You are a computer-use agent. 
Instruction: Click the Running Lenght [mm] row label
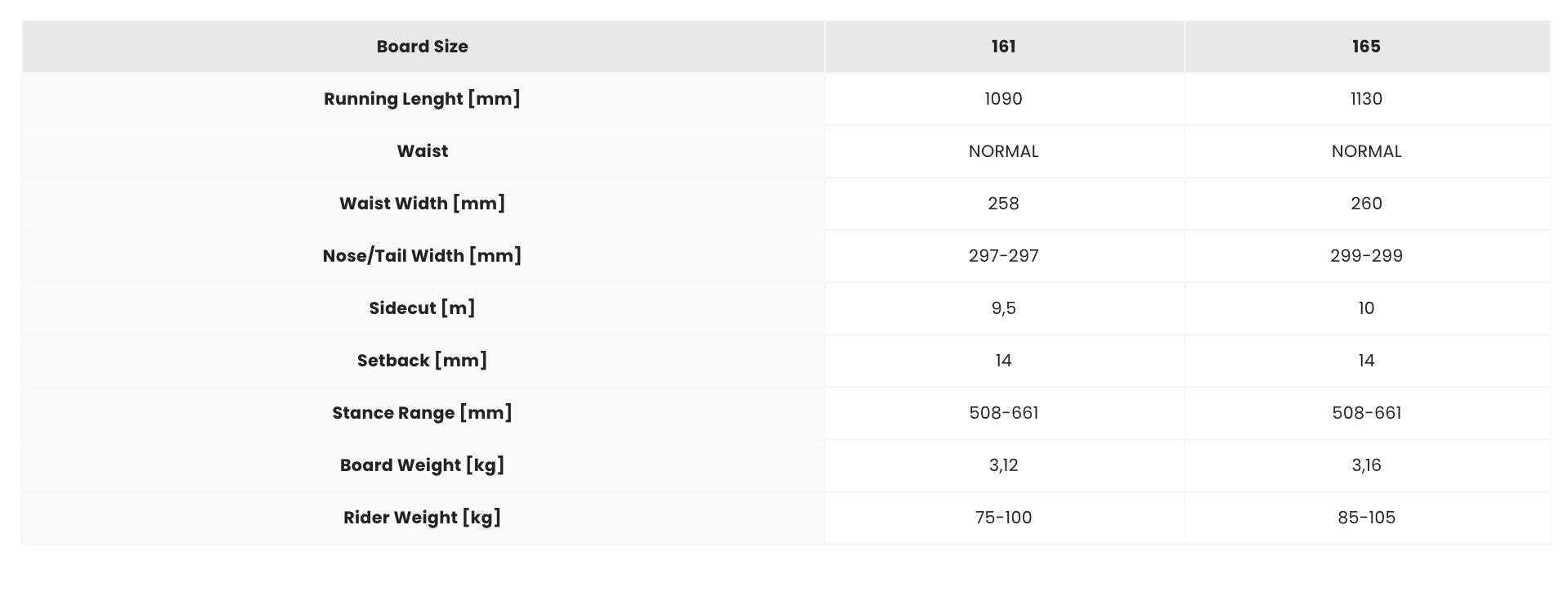point(422,99)
